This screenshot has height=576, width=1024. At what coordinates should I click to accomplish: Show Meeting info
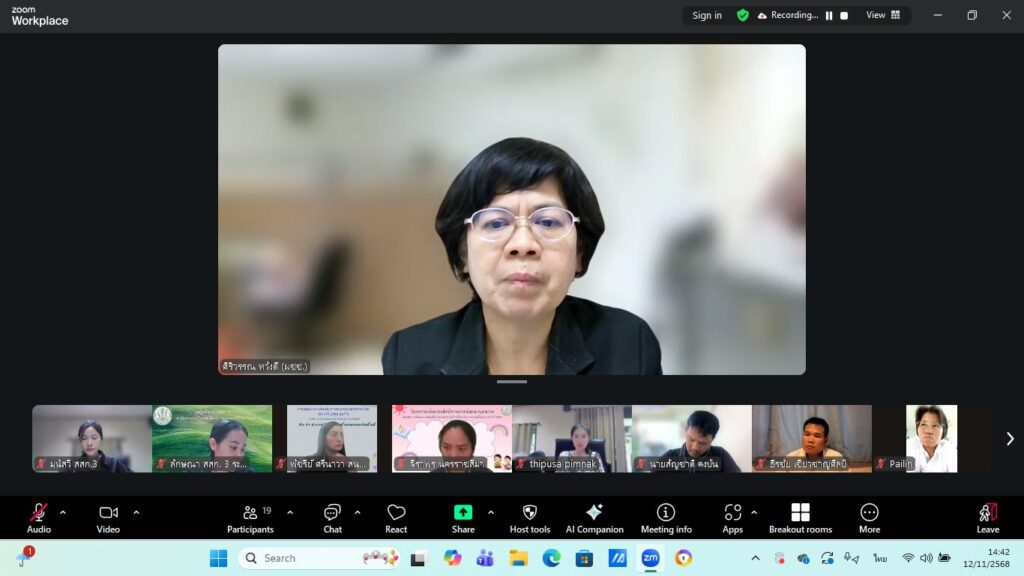point(665,517)
